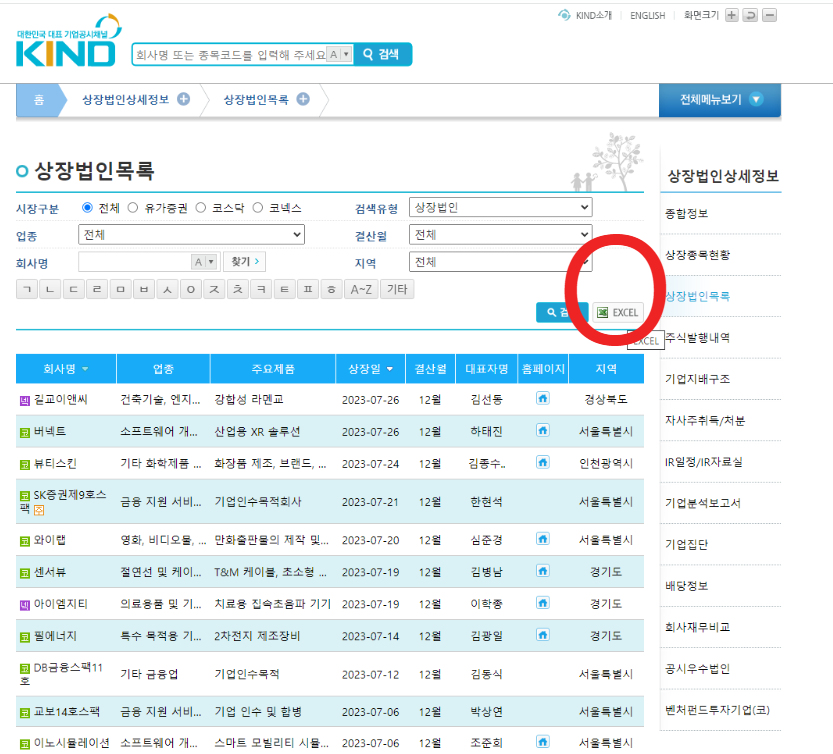Screen dimensions: 833x754
Task: Open the 결산월 dropdown
Action: pos(500,234)
